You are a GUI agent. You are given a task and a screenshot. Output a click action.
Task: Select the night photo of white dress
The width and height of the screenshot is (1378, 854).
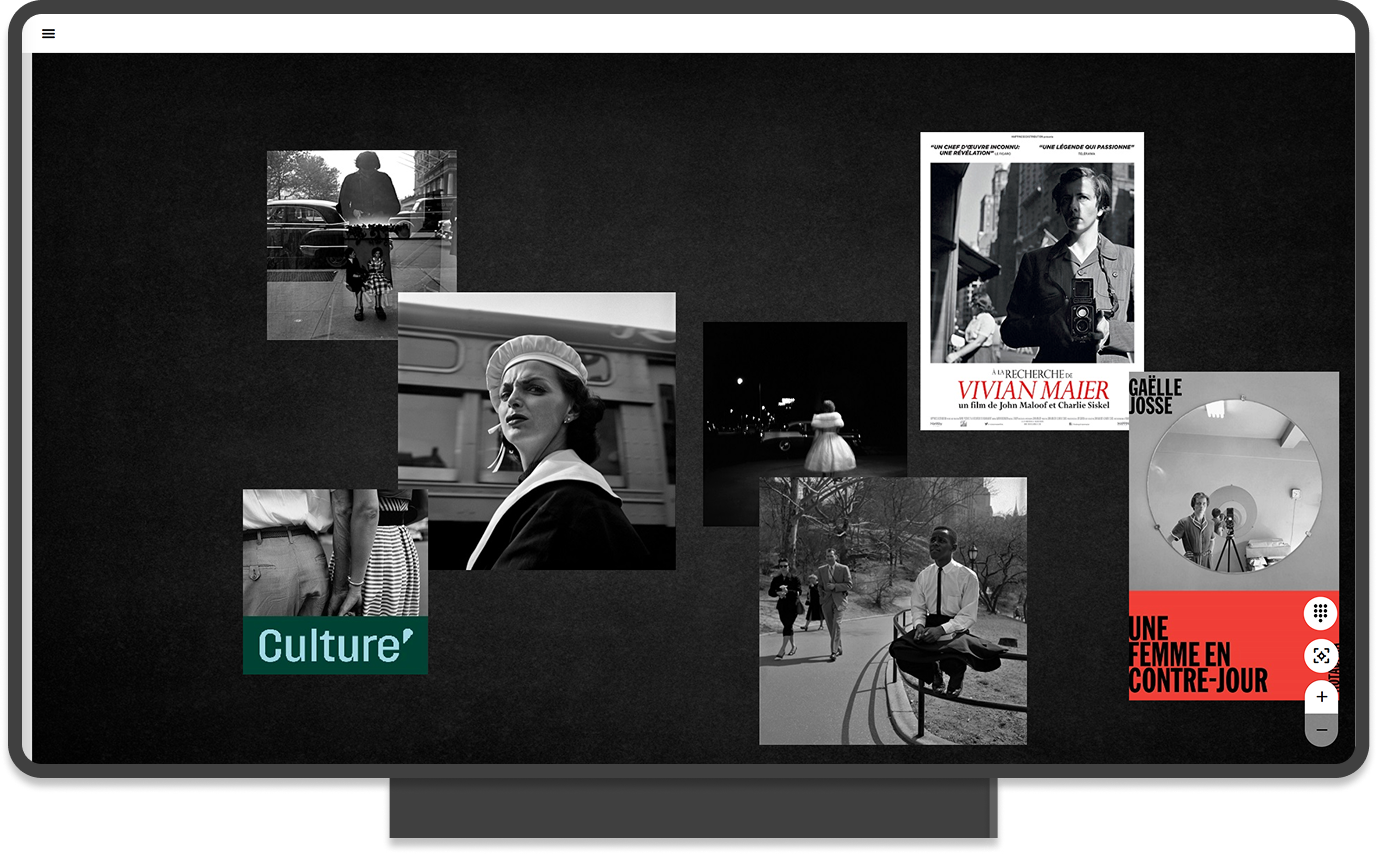point(805,424)
